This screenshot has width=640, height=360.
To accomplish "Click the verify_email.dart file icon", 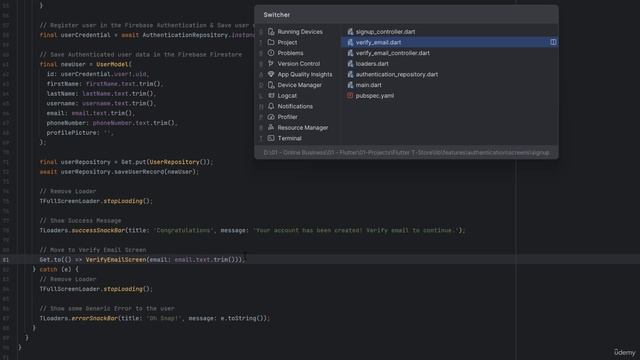I will (x=350, y=42).
